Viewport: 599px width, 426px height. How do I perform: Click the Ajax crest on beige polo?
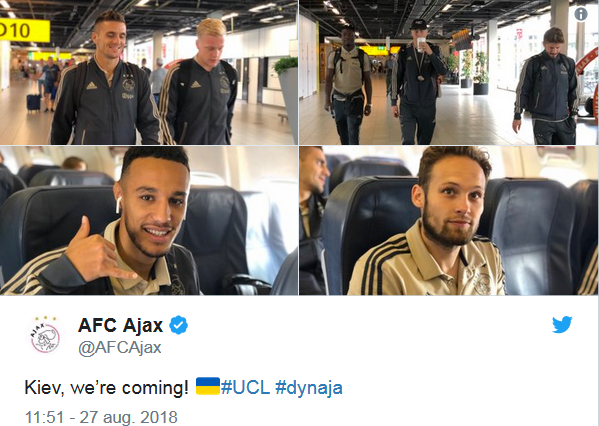482,283
